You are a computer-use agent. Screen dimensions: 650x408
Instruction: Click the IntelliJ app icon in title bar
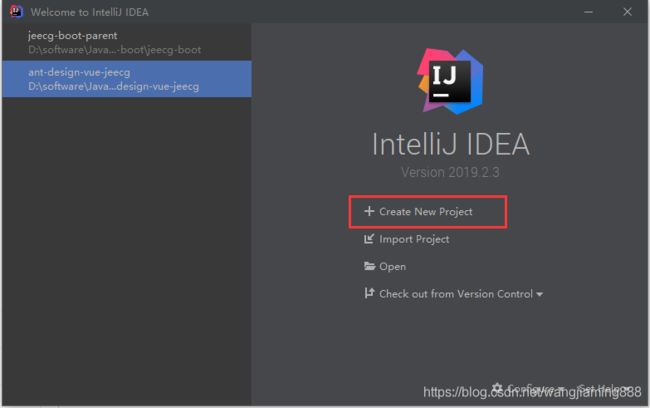click(17, 12)
